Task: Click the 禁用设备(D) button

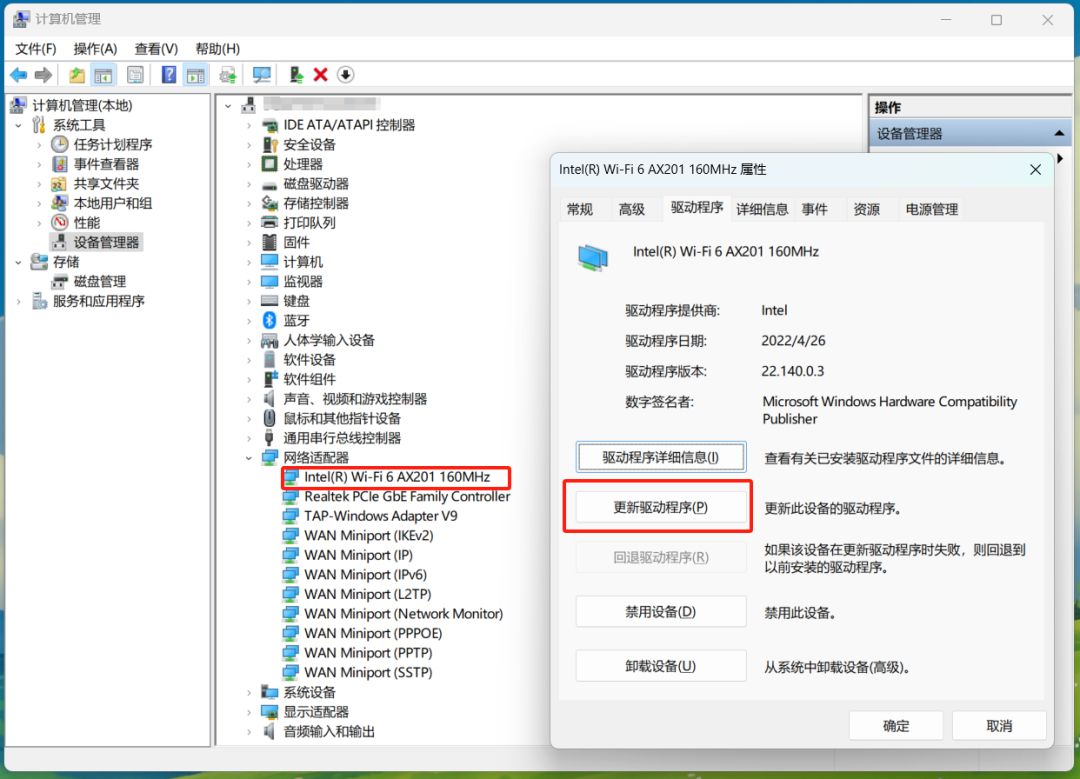Action: 661,612
